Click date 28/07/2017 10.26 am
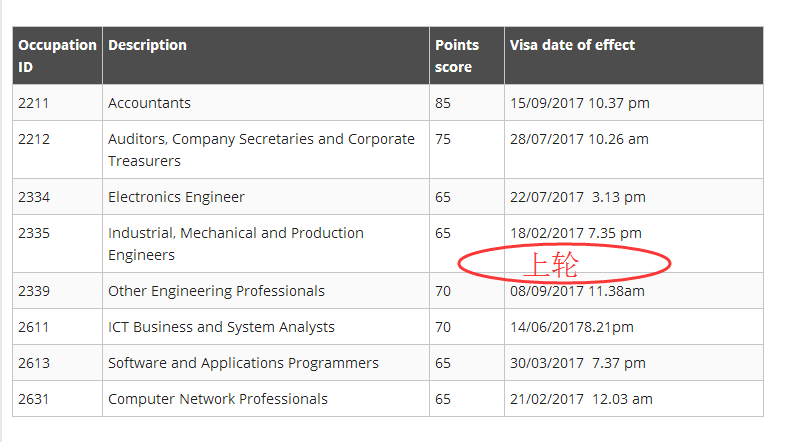Screen dimensions: 785x442 point(579,139)
